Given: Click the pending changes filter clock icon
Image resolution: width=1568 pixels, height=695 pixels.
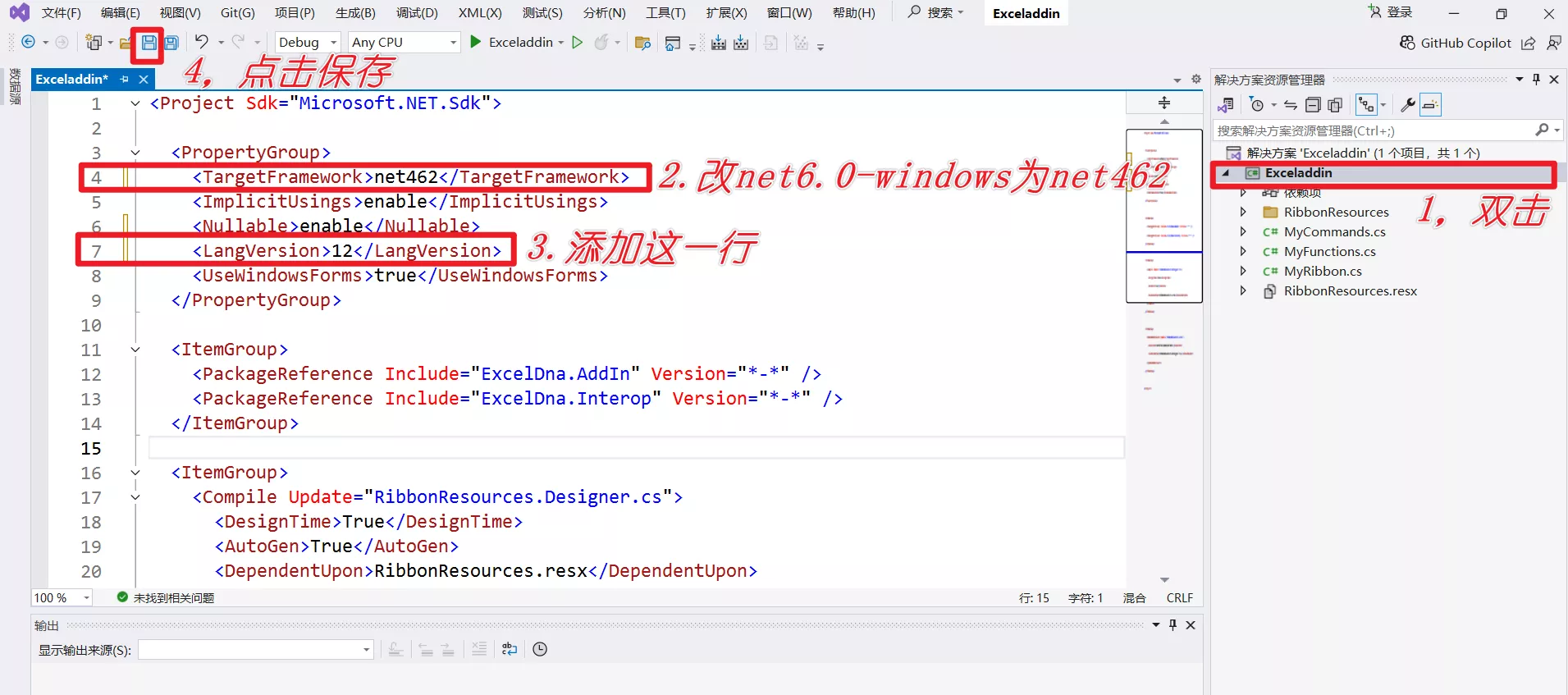Looking at the screenshot, I should pos(1257,105).
